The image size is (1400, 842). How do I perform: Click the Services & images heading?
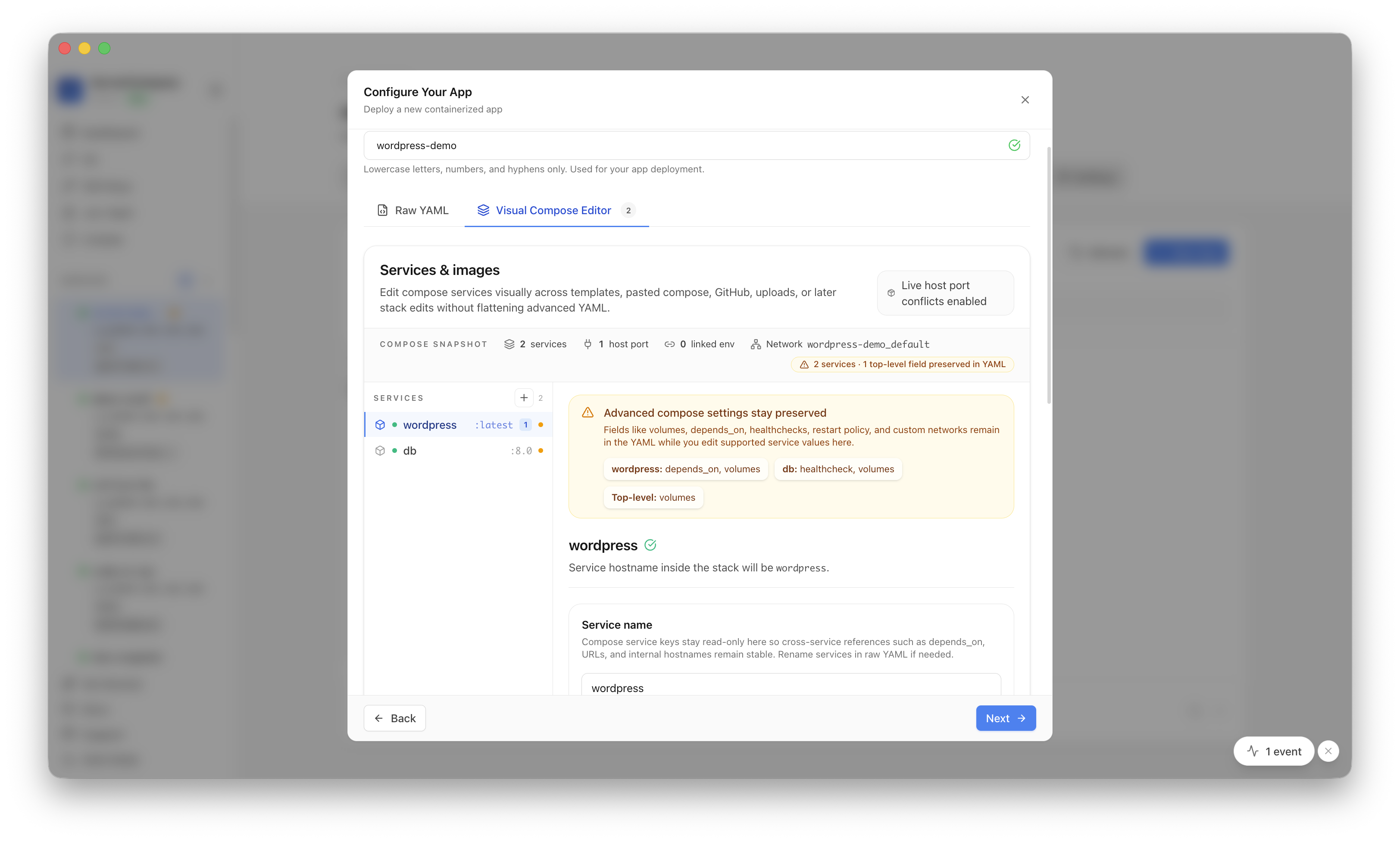coord(439,270)
